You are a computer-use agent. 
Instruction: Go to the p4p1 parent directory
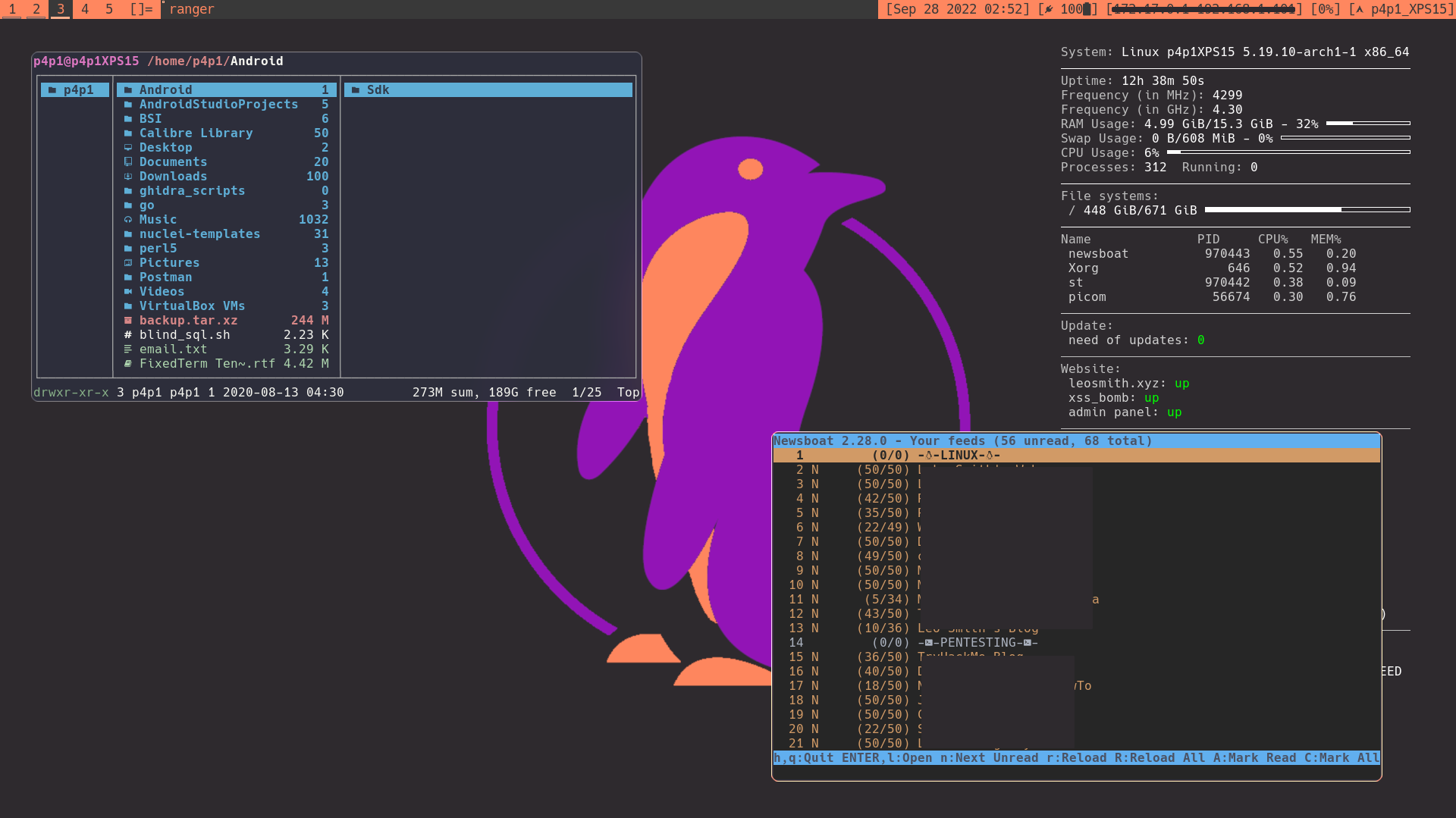click(x=75, y=90)
